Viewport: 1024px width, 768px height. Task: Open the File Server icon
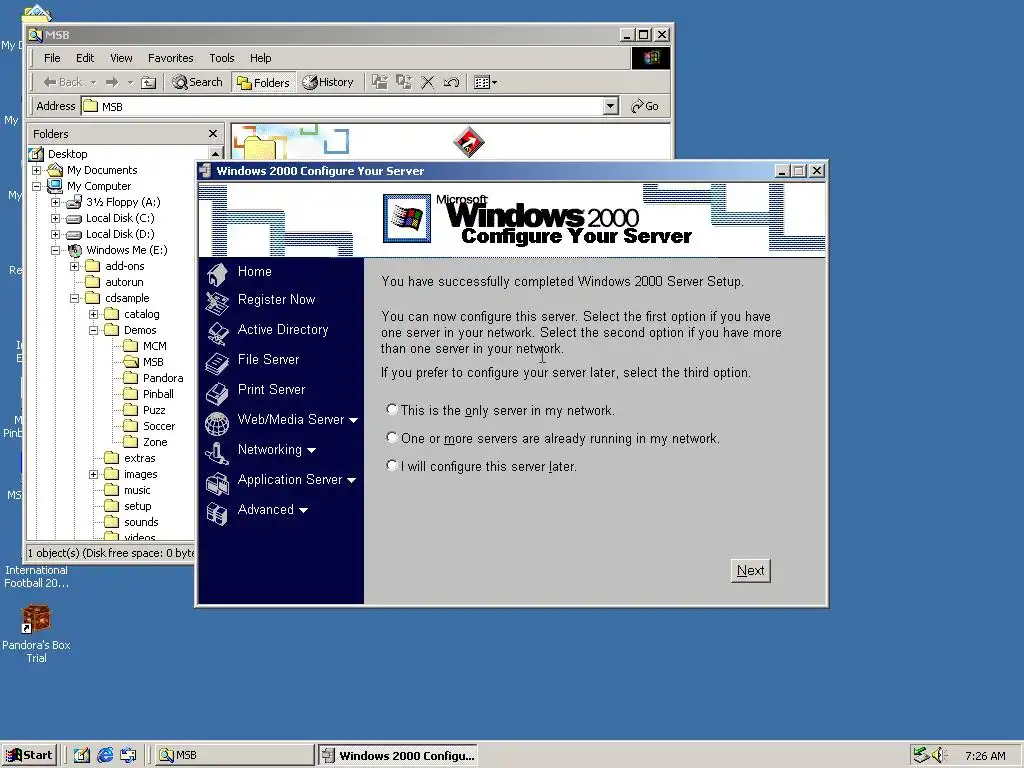pyautogui.click(x=217, y=363)
